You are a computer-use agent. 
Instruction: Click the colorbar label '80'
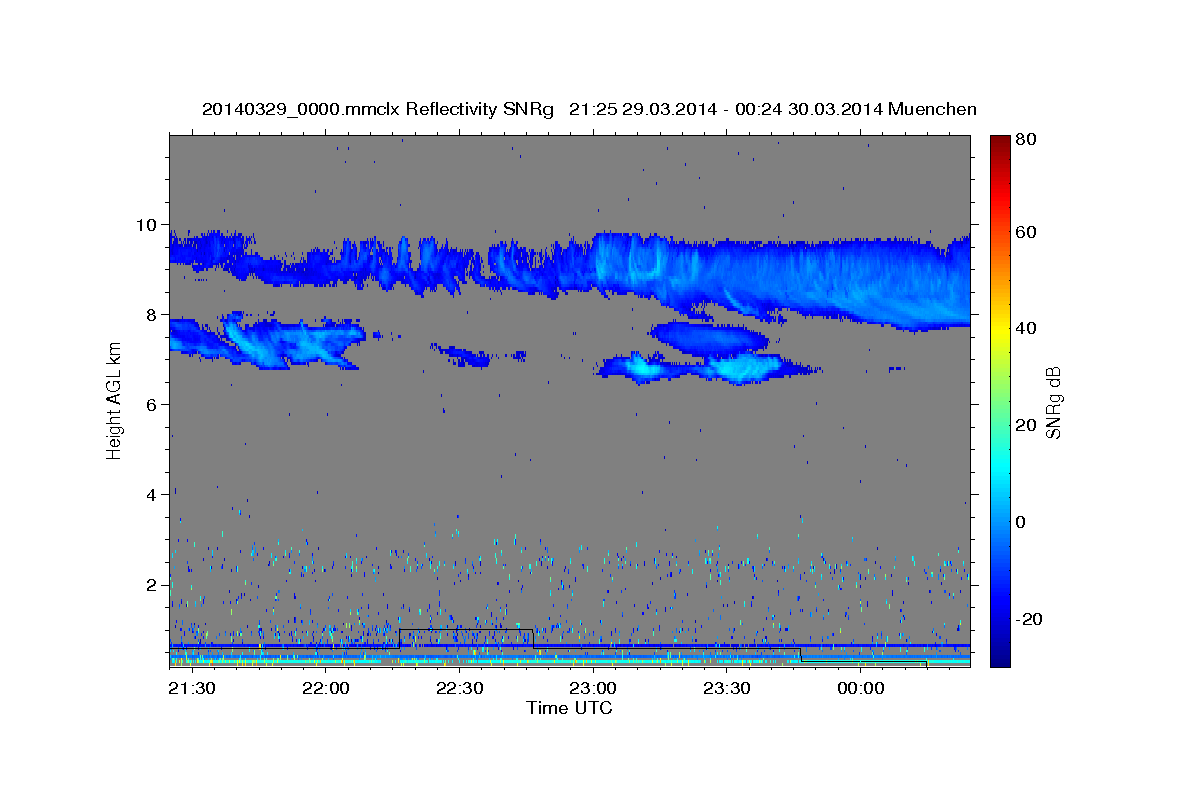click(1027, 140)
